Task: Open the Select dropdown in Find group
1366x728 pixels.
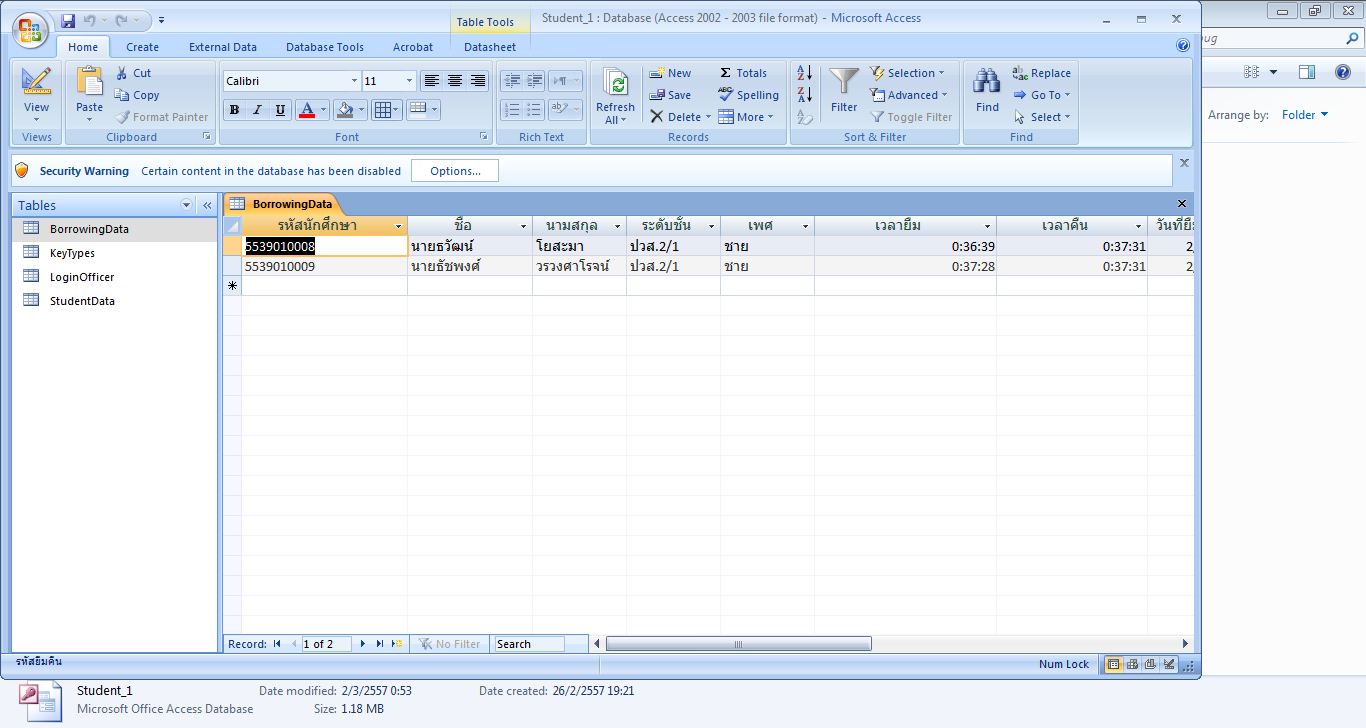Action: [x=1041, y=117]
